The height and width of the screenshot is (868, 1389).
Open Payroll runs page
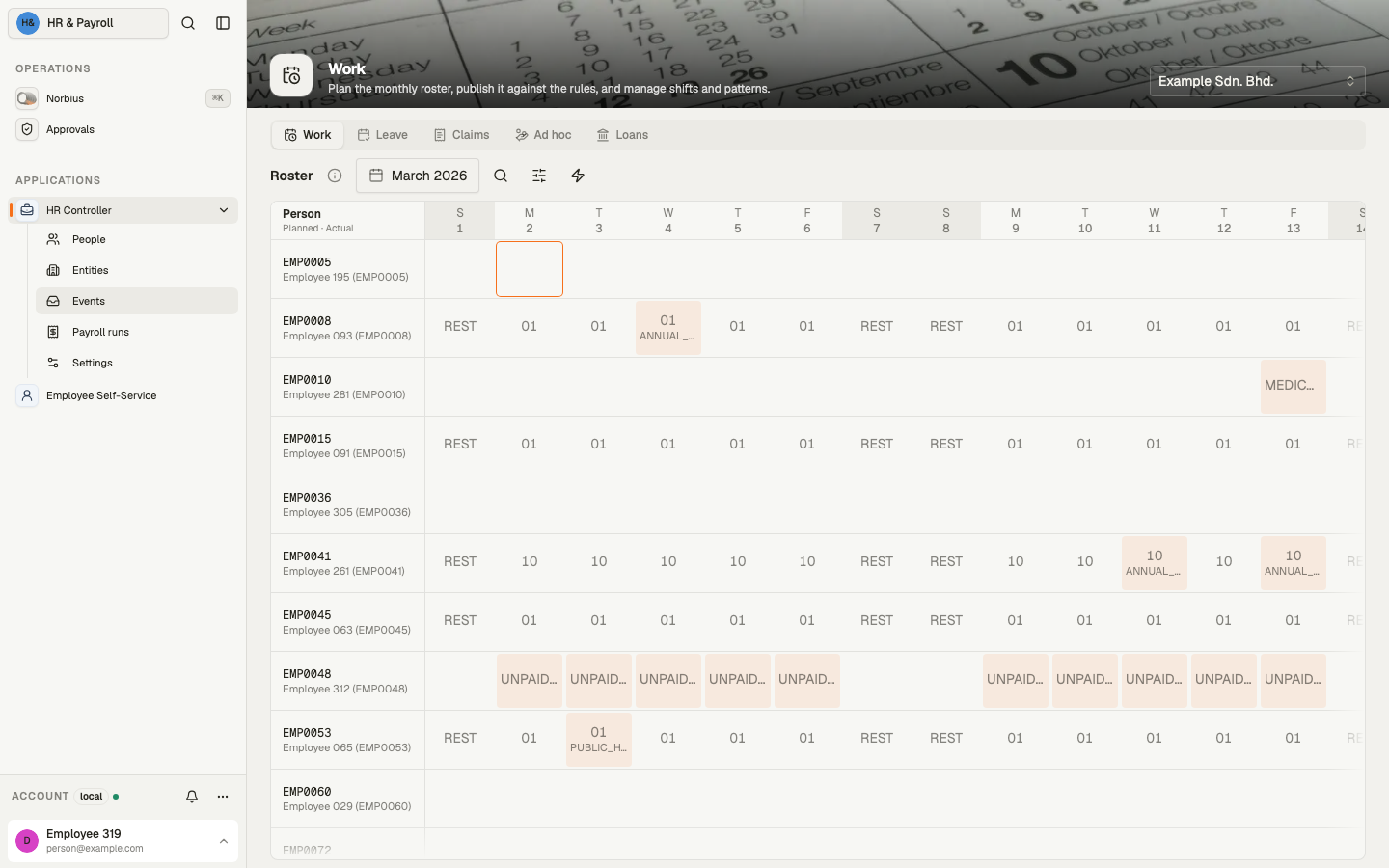click(137, 332)
